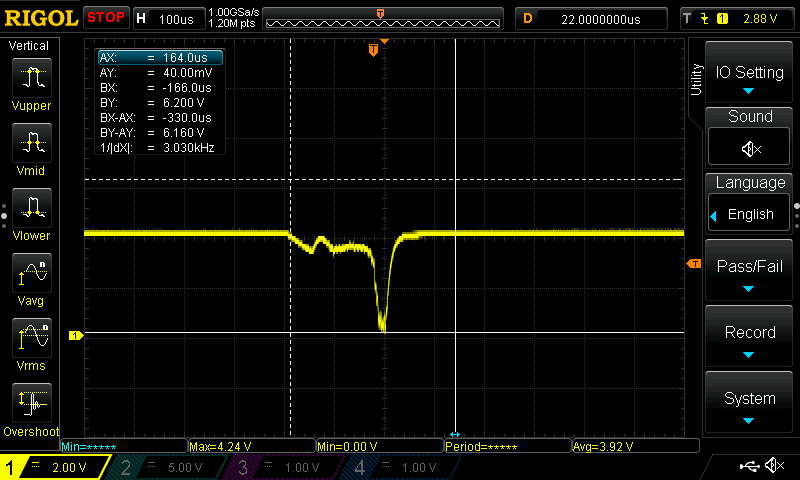Click the red STOP status button
The image size is (800, 480).
(106, 18)
